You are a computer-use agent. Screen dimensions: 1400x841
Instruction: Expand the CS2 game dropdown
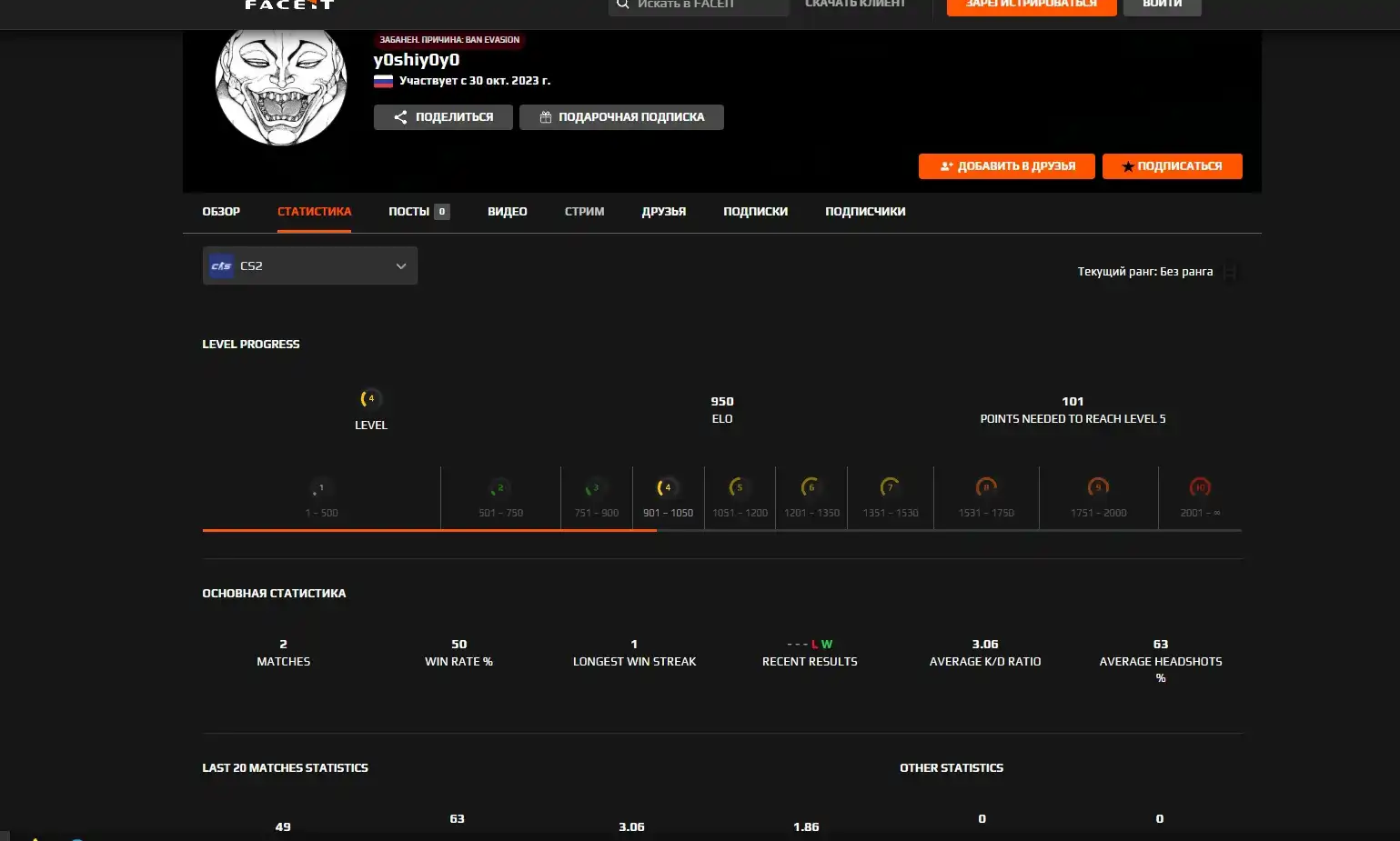coord(400,266)
